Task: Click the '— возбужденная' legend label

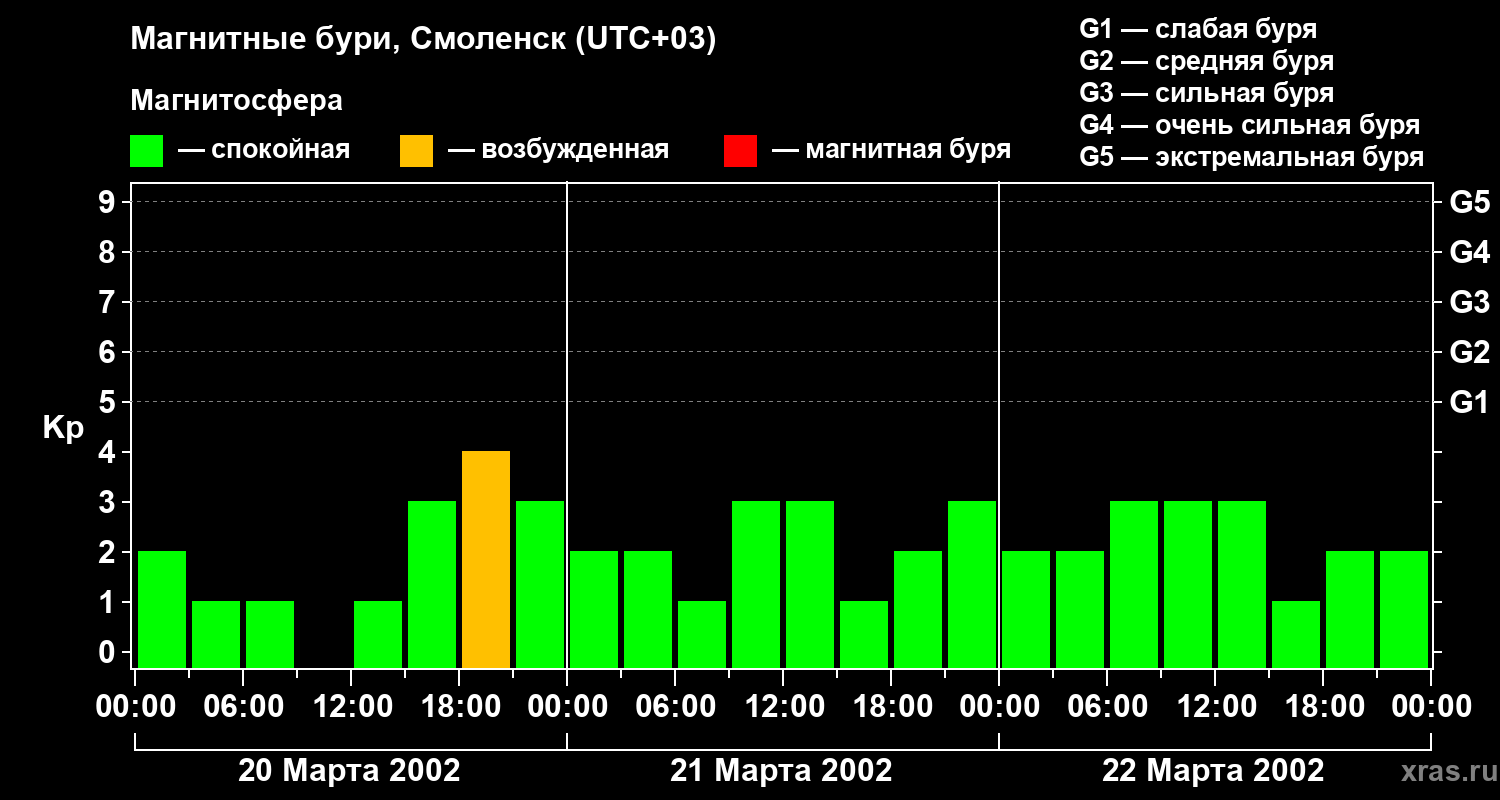Action: 558,150
